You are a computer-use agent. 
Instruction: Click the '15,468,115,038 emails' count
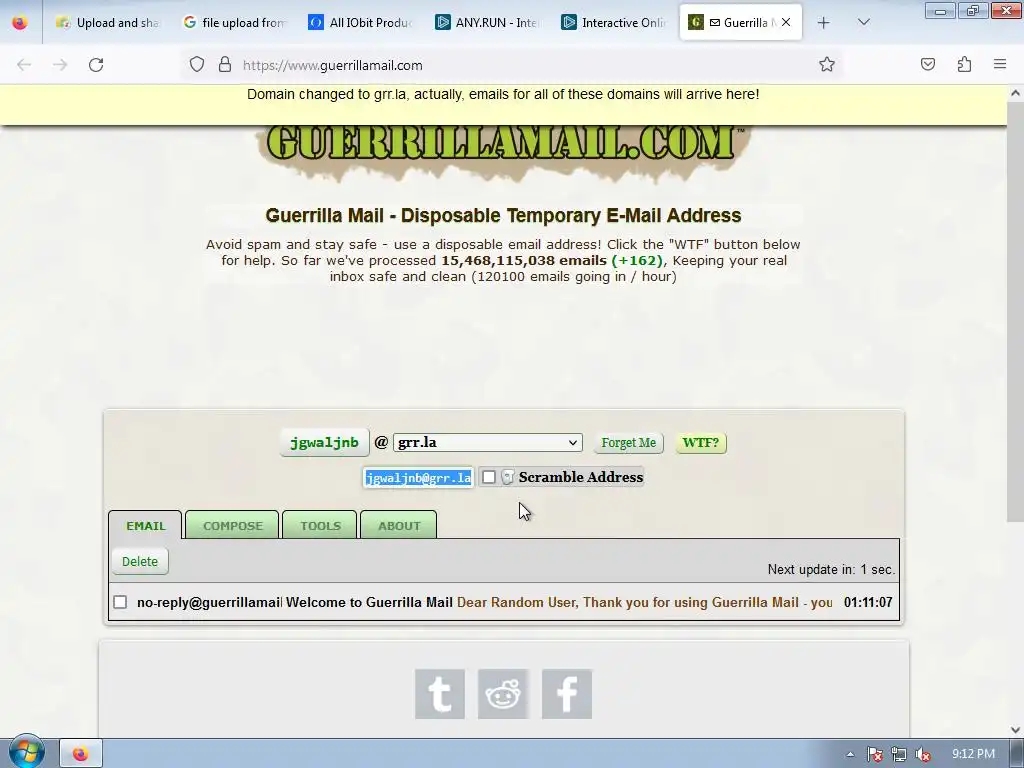click(x=524, y=261)
